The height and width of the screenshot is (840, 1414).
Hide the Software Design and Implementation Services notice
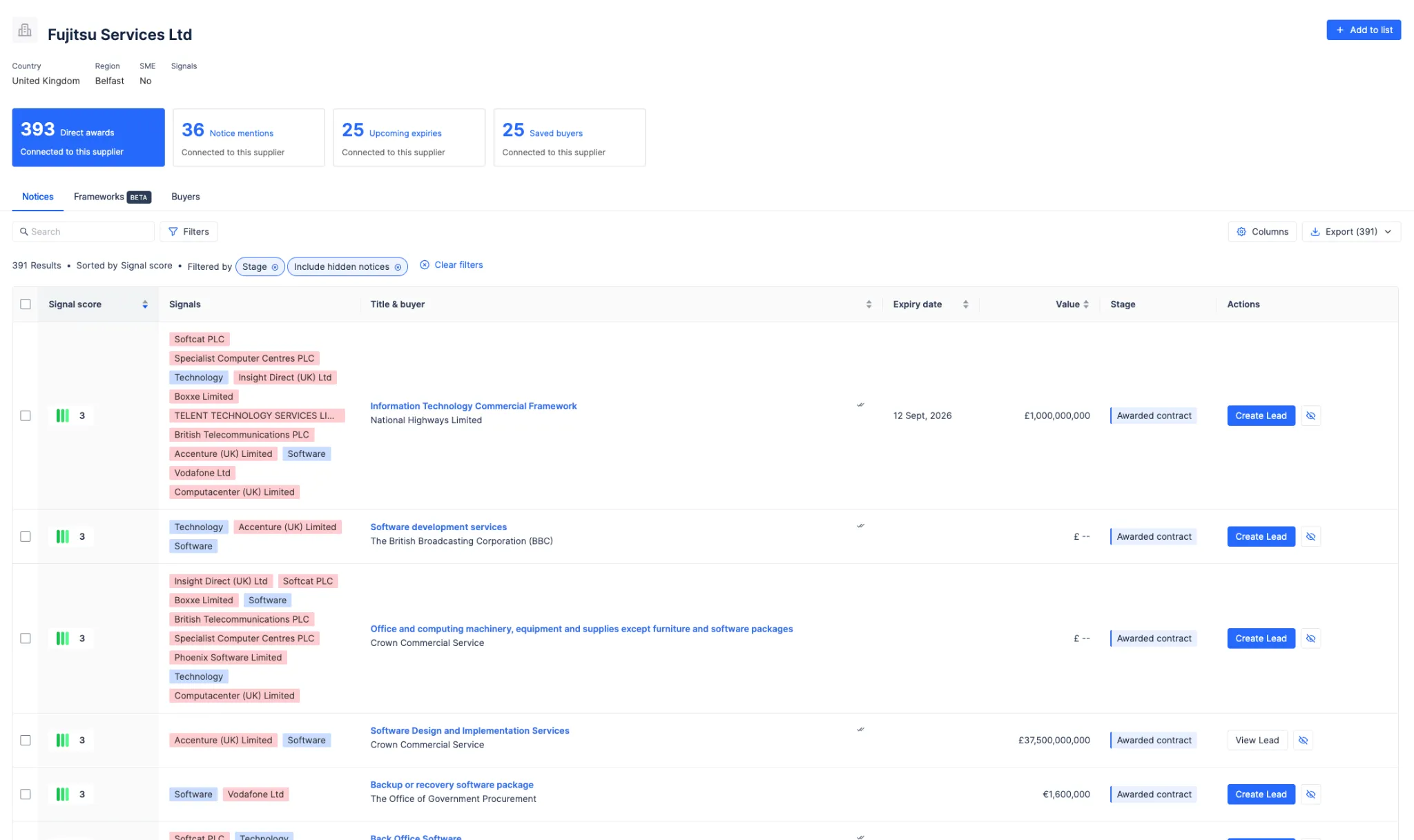point(1303,740)
